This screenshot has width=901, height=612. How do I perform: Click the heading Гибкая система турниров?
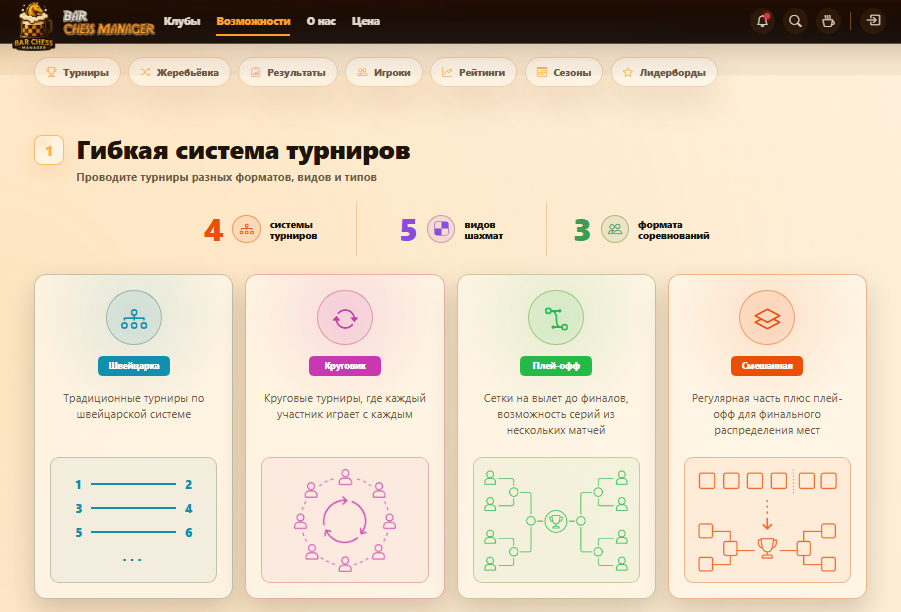click(x=244, y=151)
